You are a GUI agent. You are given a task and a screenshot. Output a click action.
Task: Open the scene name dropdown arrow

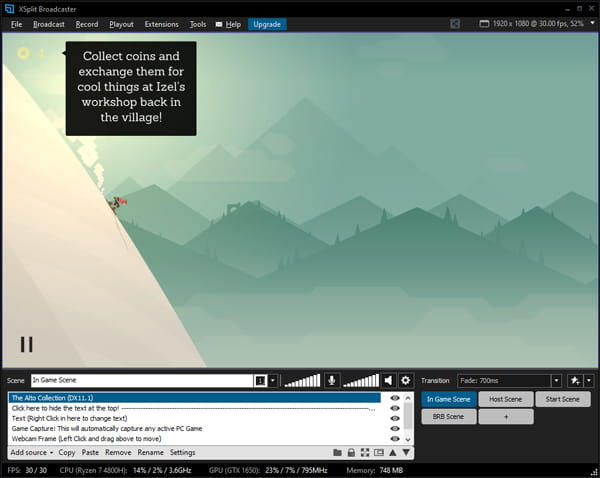(273, 380)
